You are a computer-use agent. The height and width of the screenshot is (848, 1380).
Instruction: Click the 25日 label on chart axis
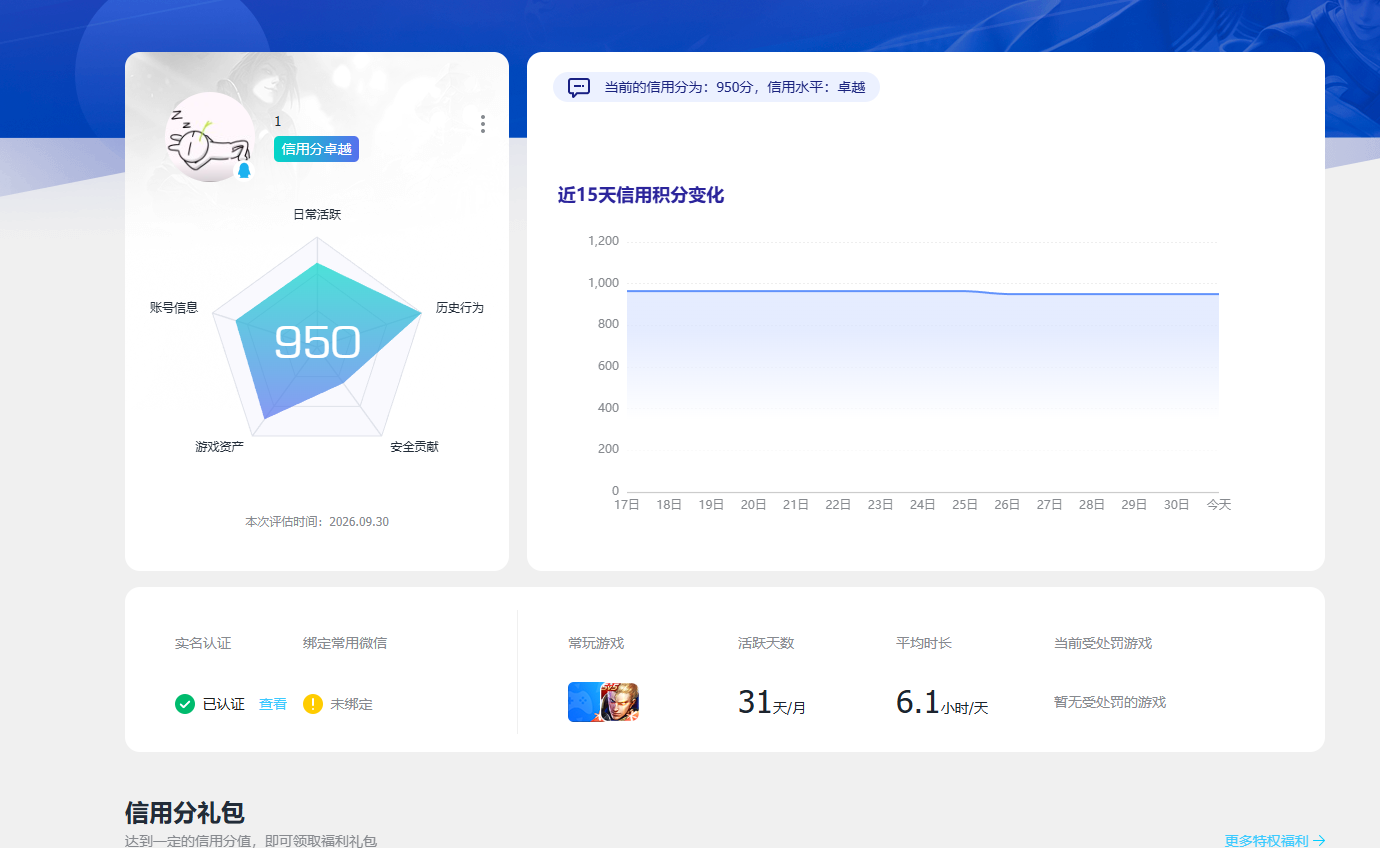pyautogui.click(x=965, y=505)
